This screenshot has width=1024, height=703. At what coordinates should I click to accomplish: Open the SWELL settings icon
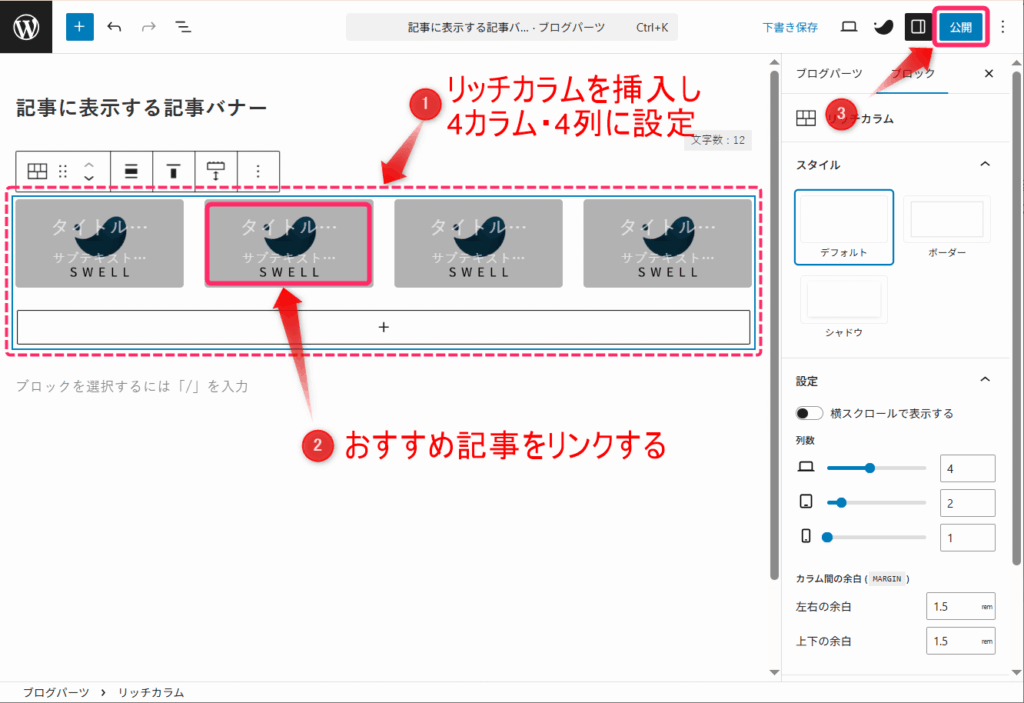[x=884, y=27]
